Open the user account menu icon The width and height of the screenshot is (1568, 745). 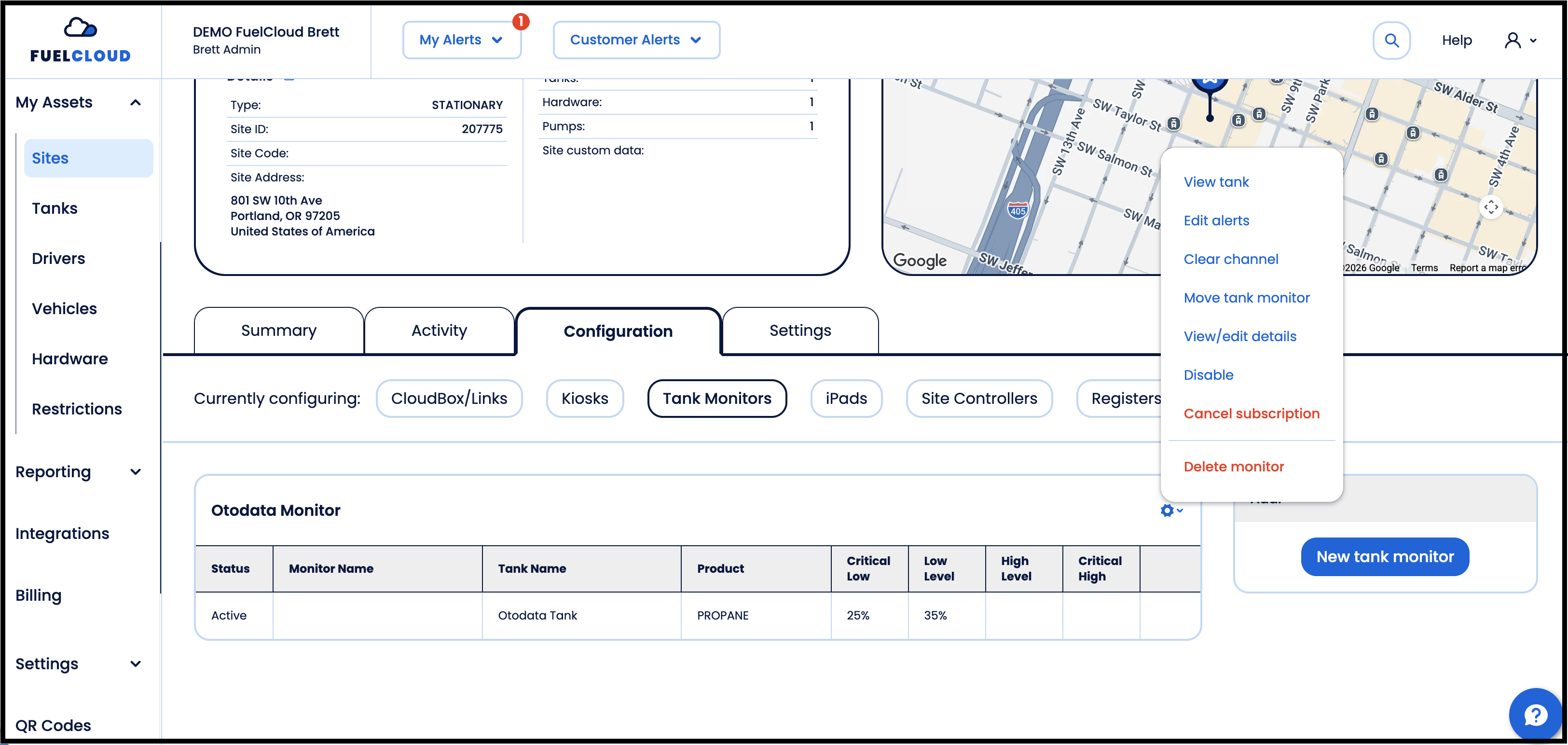click(1520, 40)
